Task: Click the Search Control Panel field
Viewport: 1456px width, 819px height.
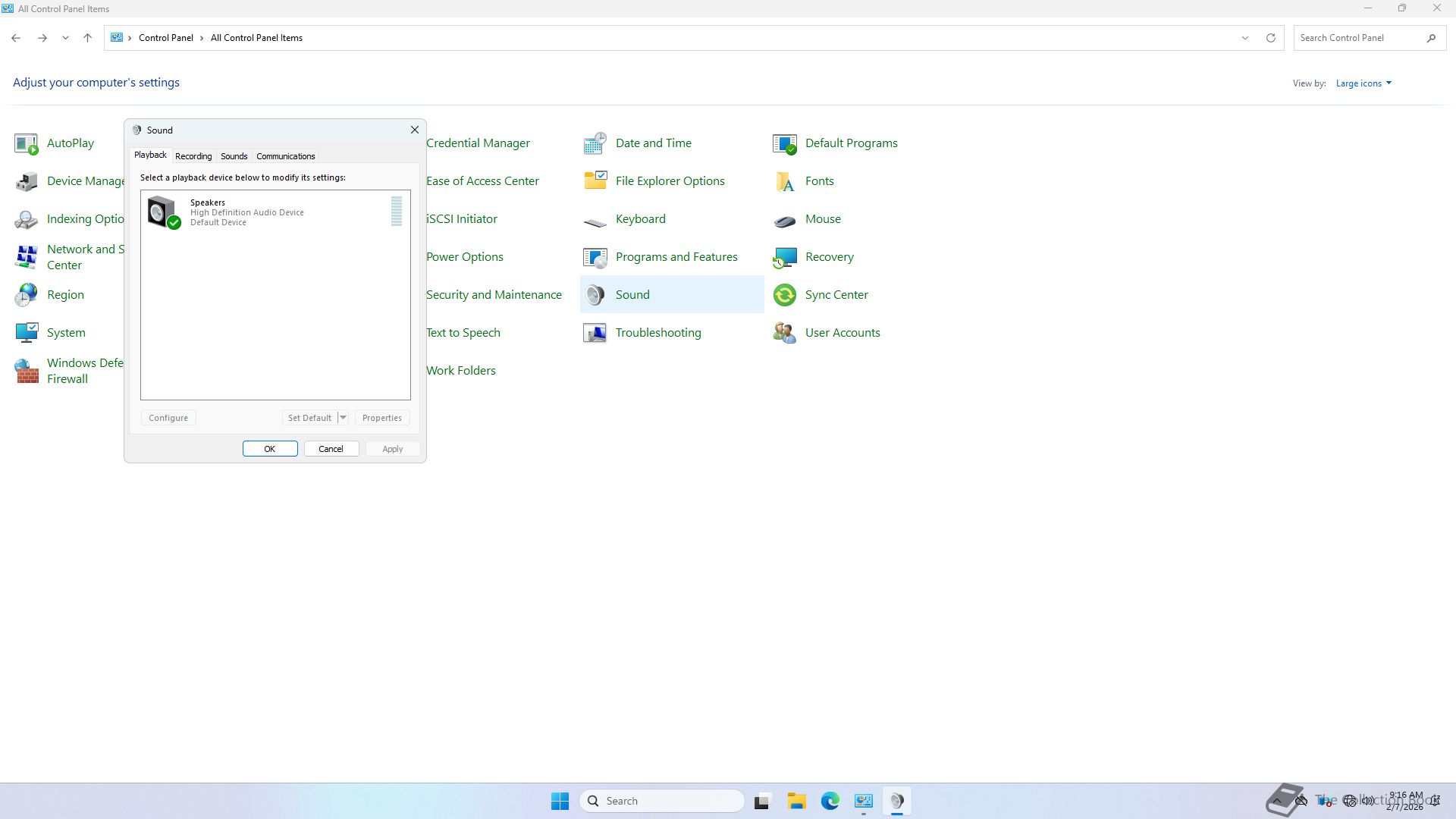Action: coord(1357,38)
